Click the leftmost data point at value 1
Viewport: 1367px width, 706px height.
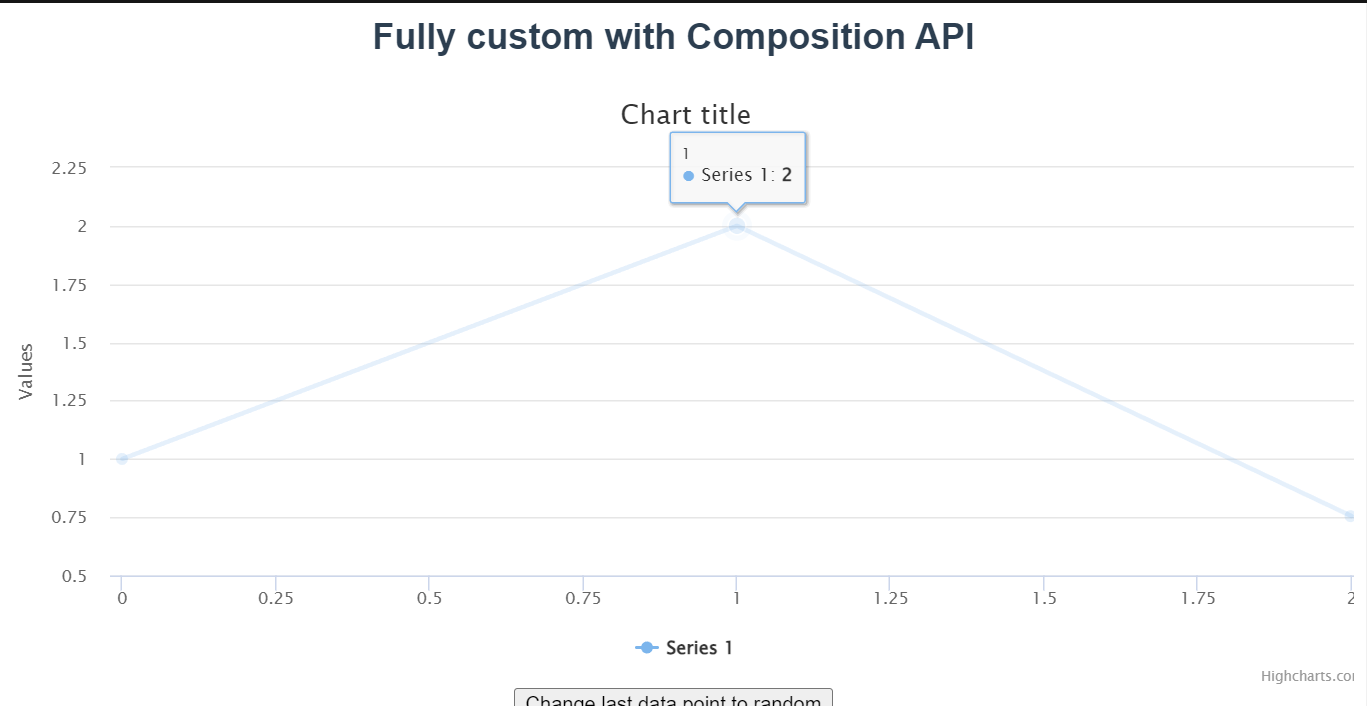pyautogui.click(x=121, y=459)
